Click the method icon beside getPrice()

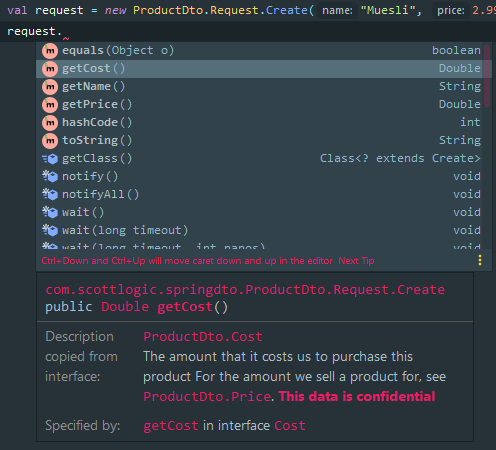[50, 105]
